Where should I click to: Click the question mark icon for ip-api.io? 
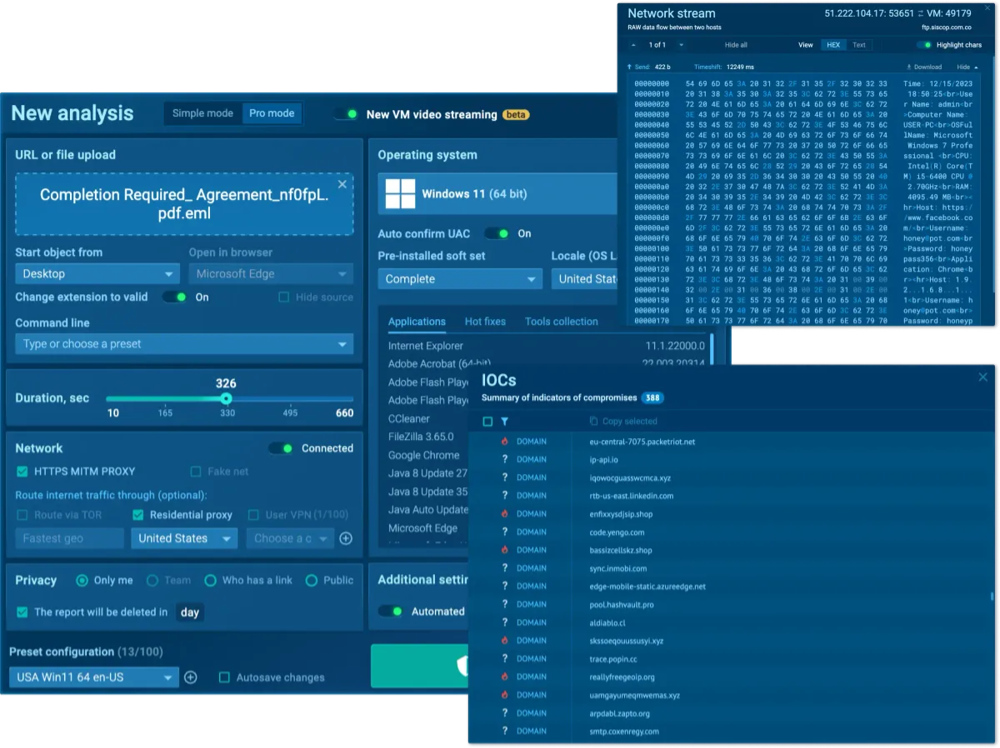(504, 459)
